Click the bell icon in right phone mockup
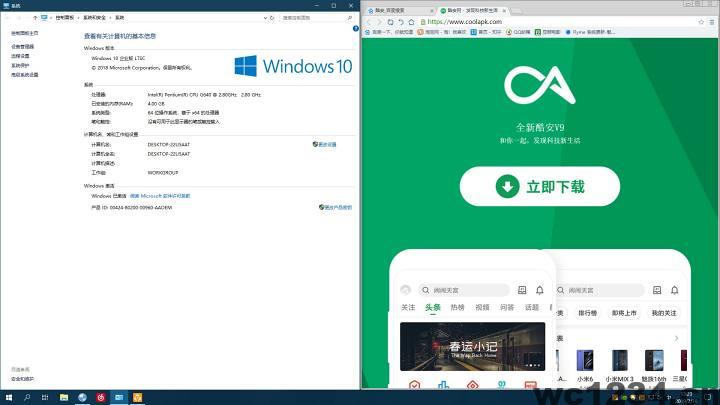Image resolution: width=720 pixels, height=405 pixels. pyautogui.click(x=675, y=290)
